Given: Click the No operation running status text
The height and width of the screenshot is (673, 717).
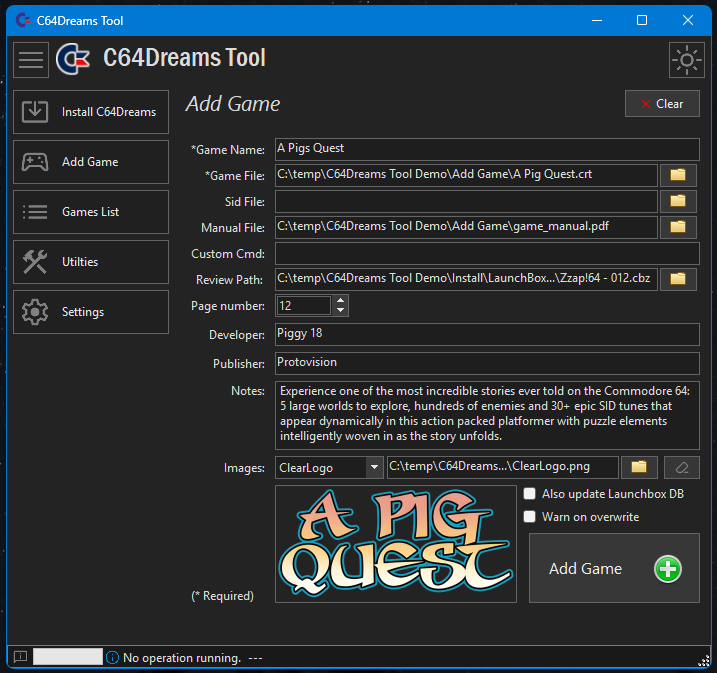Looking at the screenshot, I should pyautogui.click(x=182, y=658).
